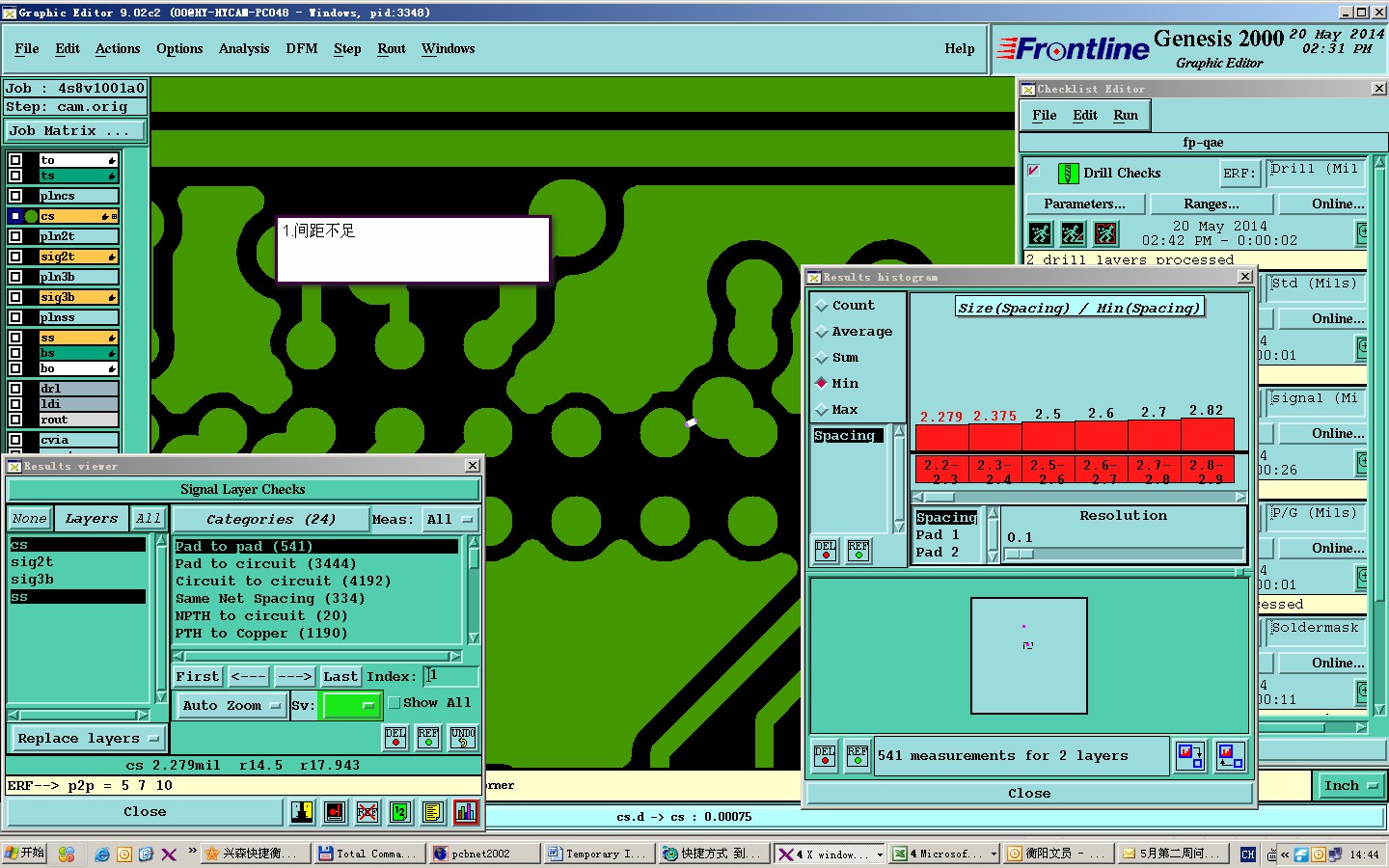
Task: Click the DEL icon below the Spacing list in histogram
Action: tap(826, 551)
